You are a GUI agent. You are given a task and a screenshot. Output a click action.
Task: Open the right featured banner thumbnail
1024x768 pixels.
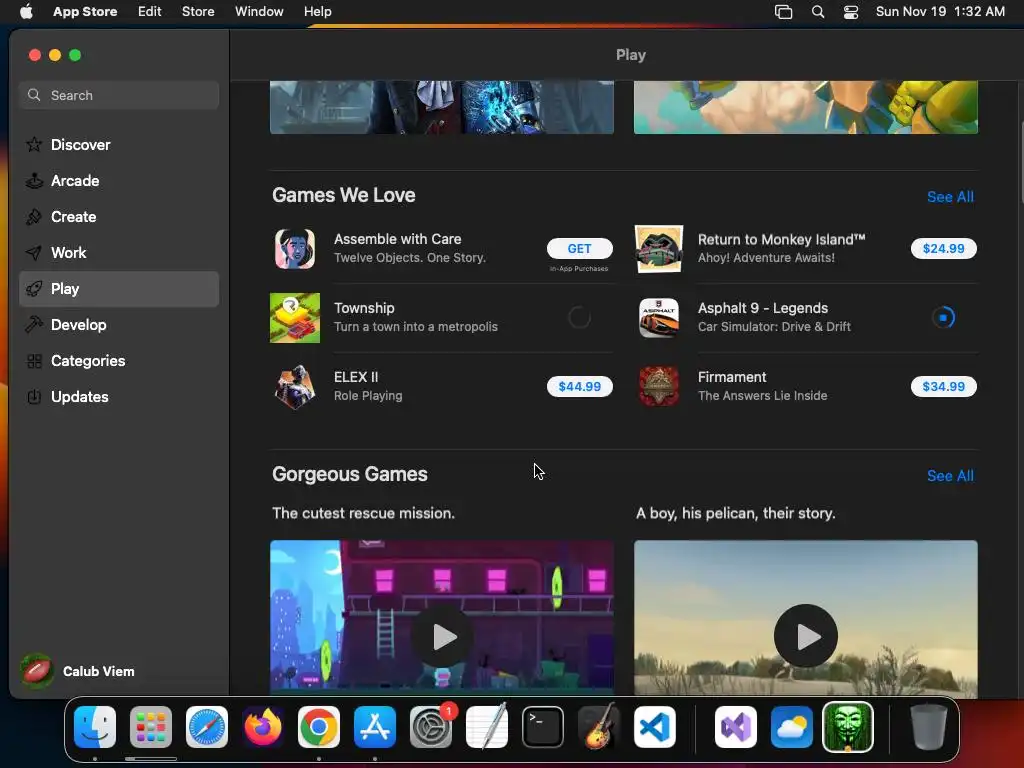point(806,107)
